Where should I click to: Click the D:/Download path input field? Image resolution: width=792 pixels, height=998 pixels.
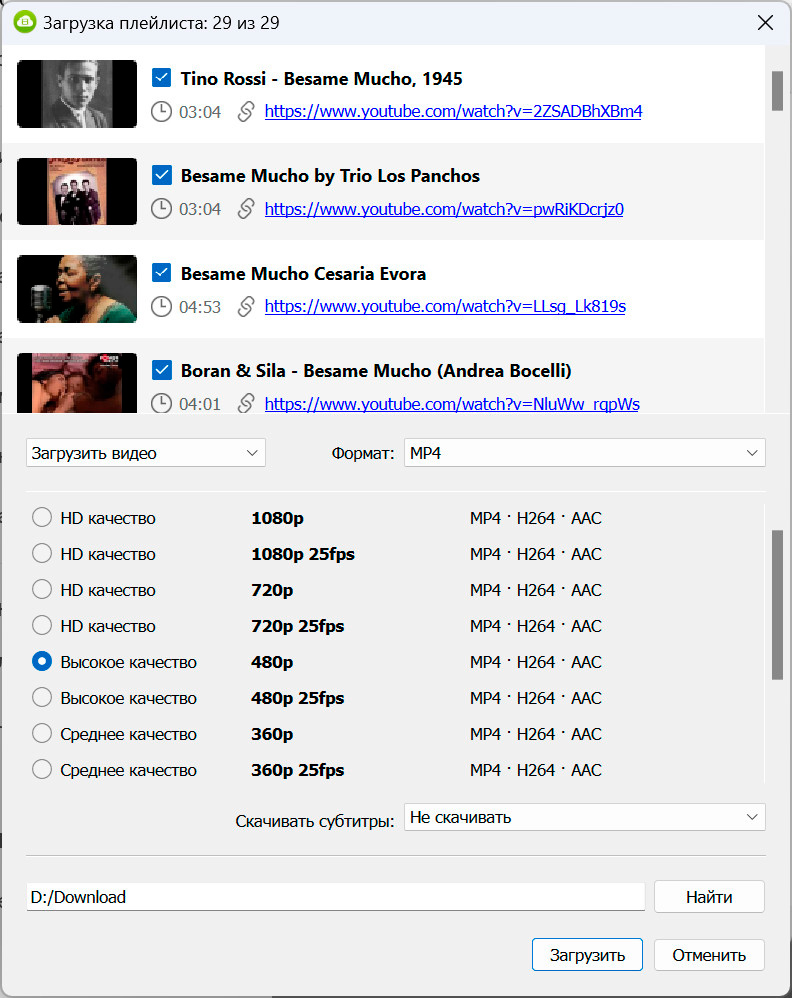(335, 897)
